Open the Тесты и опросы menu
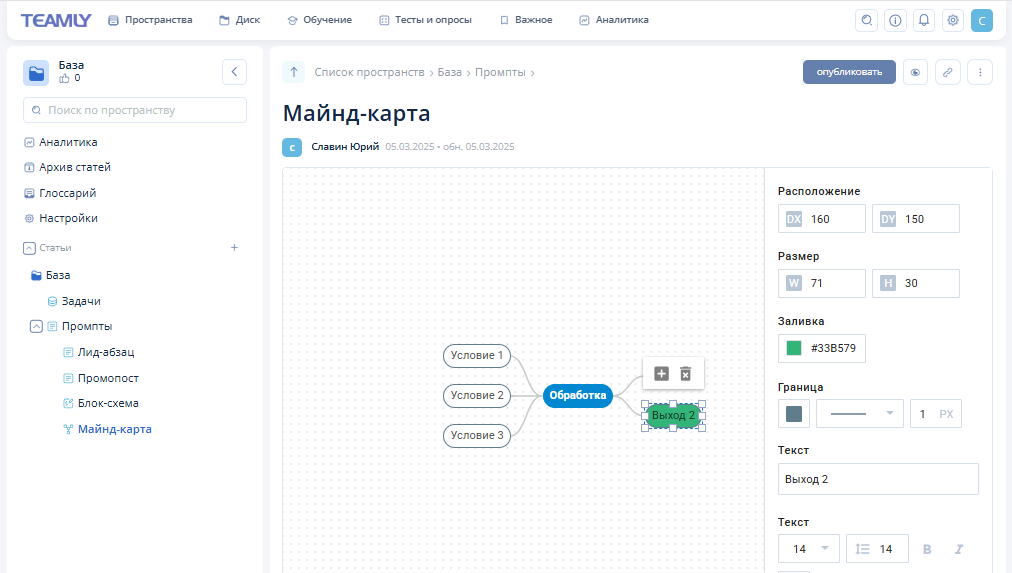 (x=425, y=20)
